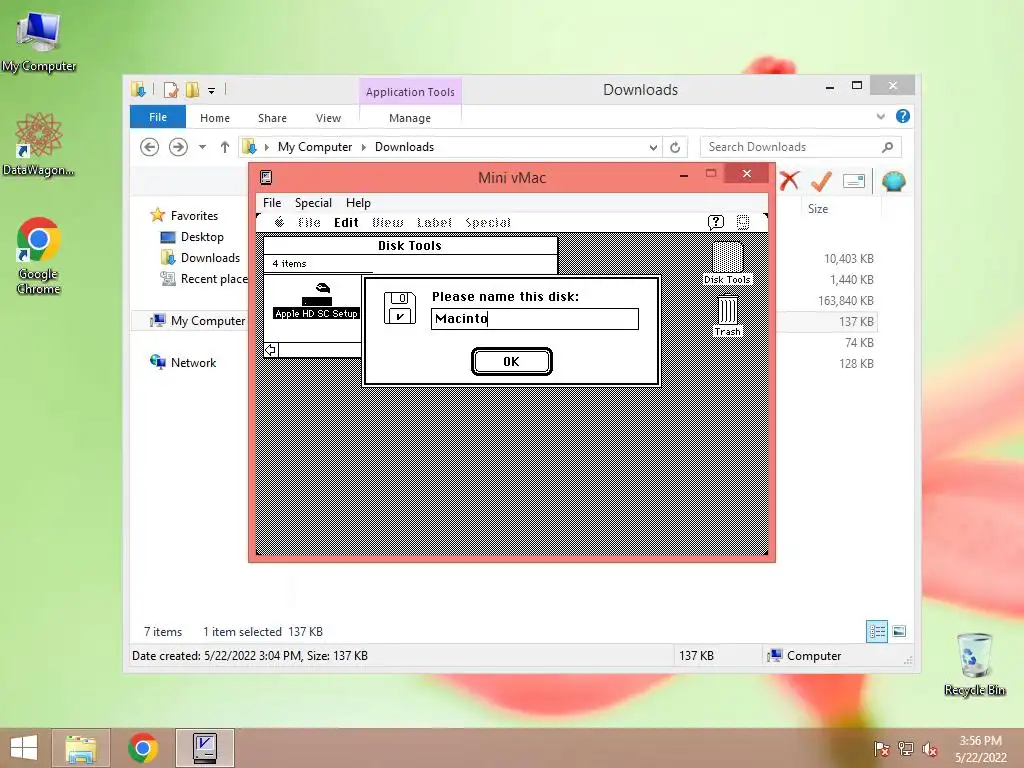Click My Computer in the address breadcrumb
Viewport: 1024px width, 768px height.
click(x=315, y=147)
